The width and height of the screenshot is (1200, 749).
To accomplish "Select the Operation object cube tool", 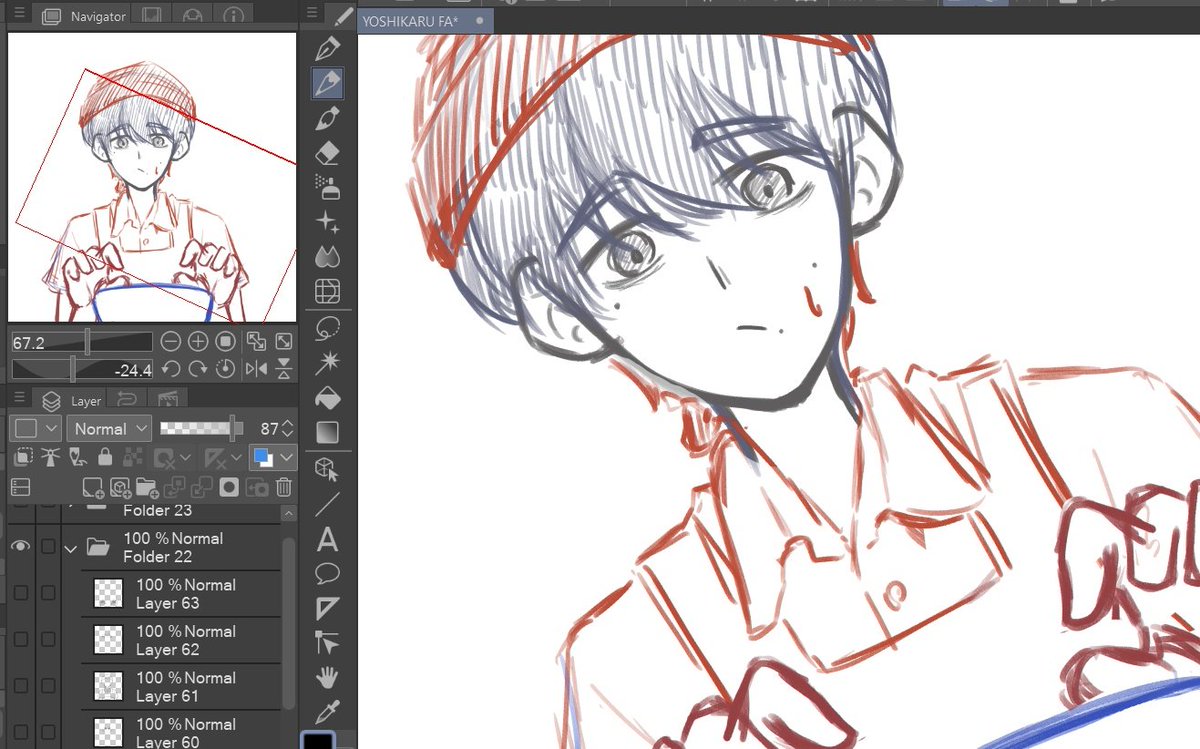I will pos(327,469).
